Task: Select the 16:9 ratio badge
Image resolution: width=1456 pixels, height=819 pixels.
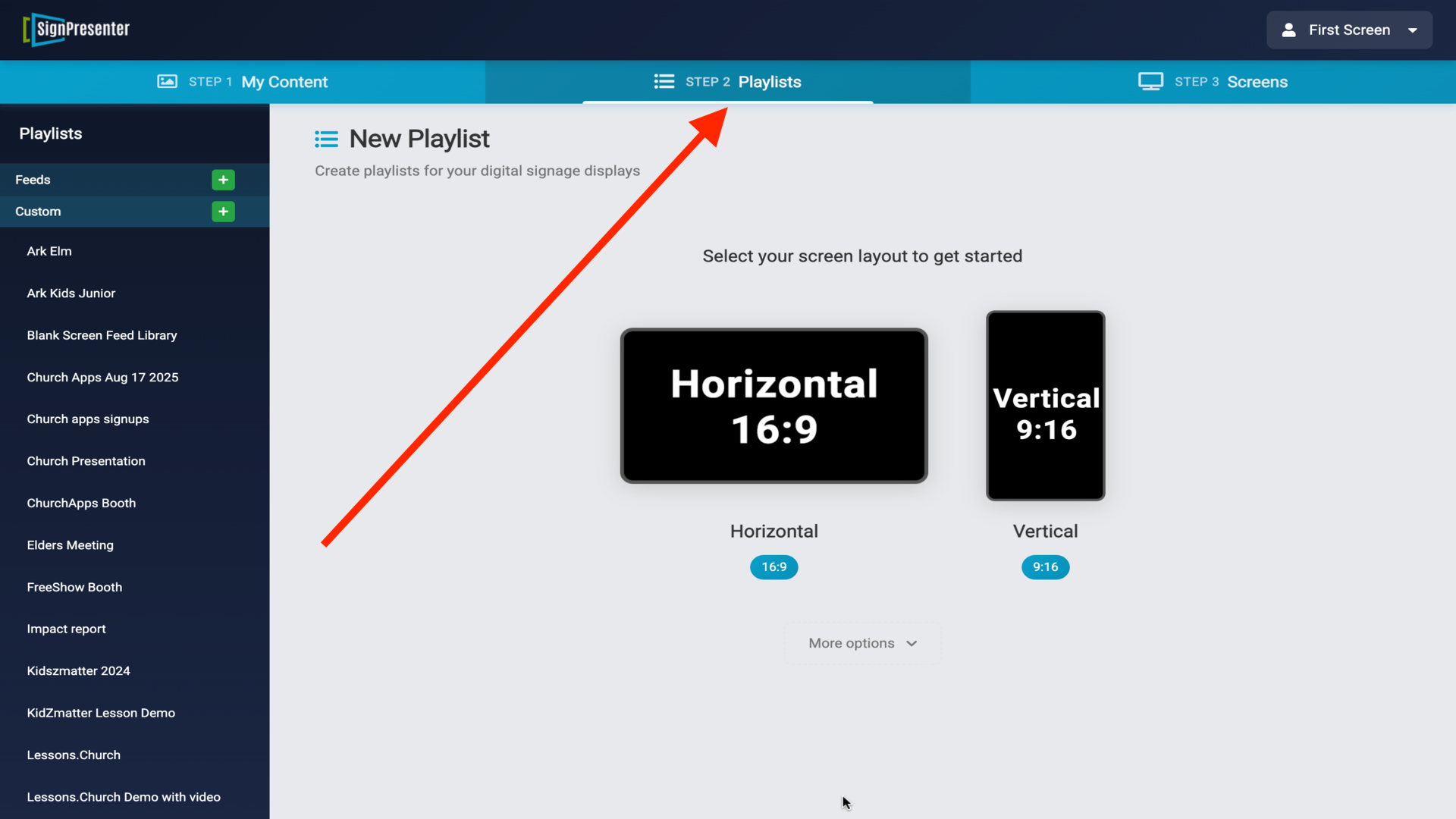Action: click(x=773, y=567)
